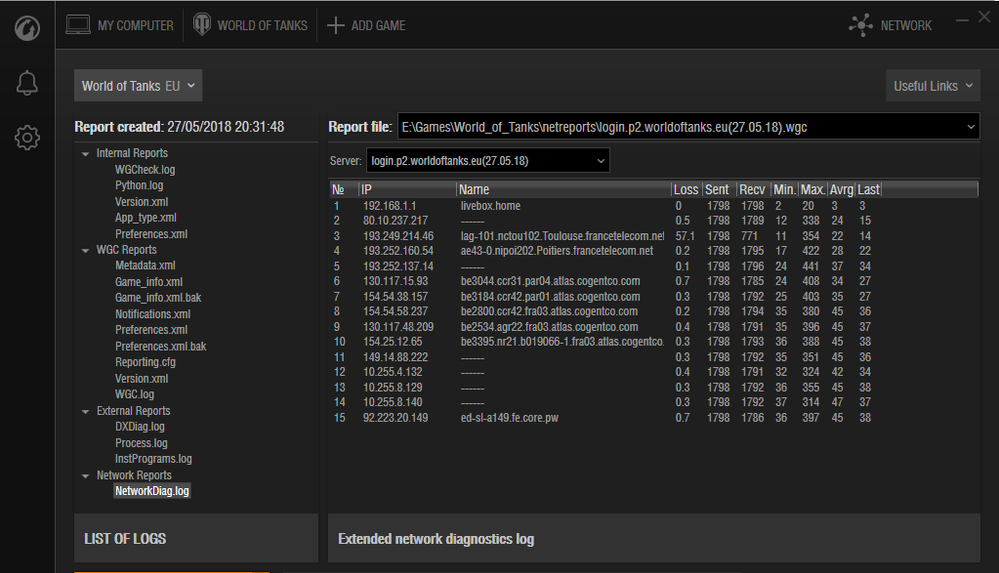Open the notifications bell icon
This screenshot has width=999, height=573.
(27, 85)
